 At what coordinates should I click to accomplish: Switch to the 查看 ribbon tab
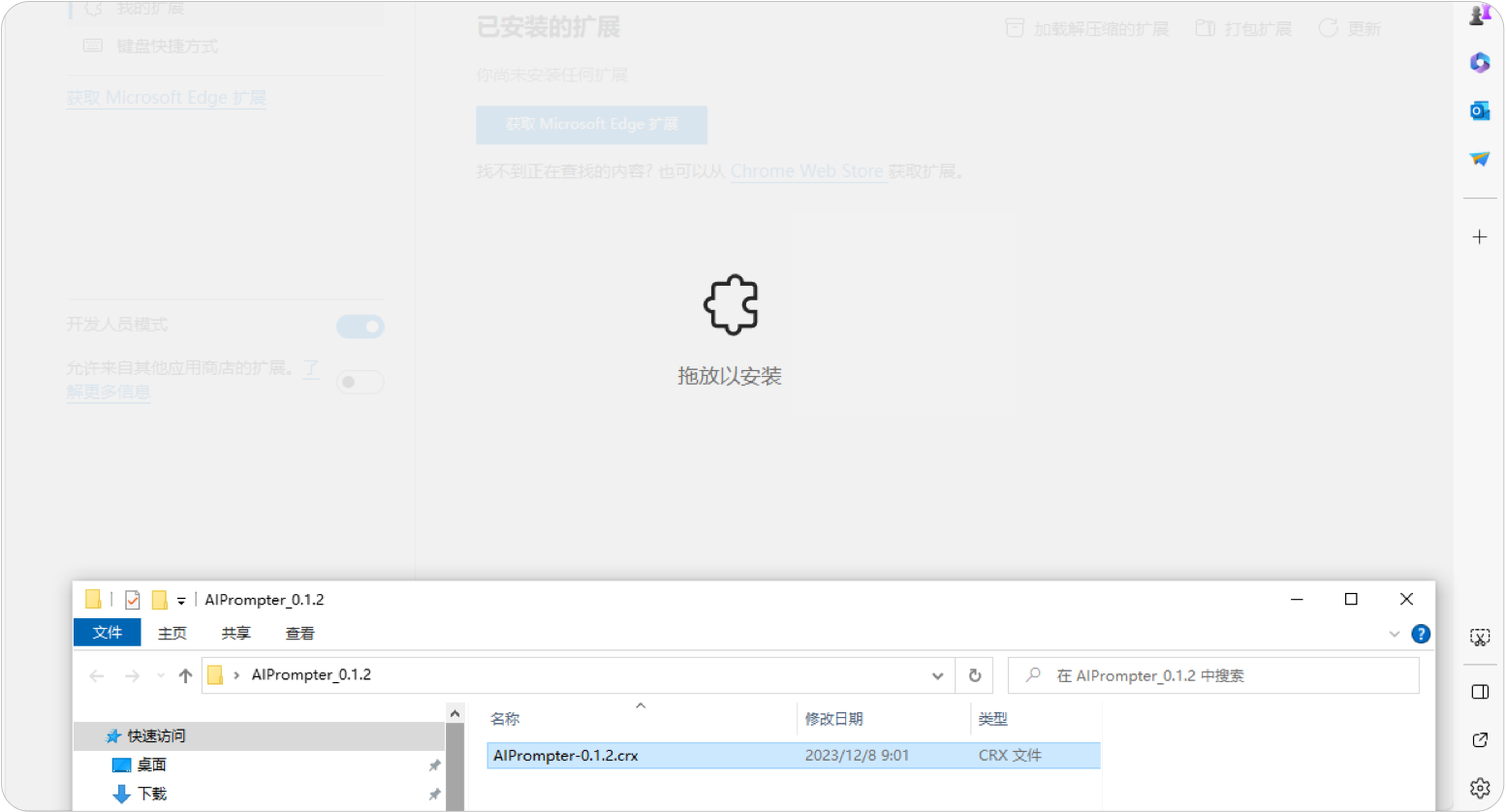pyautogui.click(x=299, y=633)
